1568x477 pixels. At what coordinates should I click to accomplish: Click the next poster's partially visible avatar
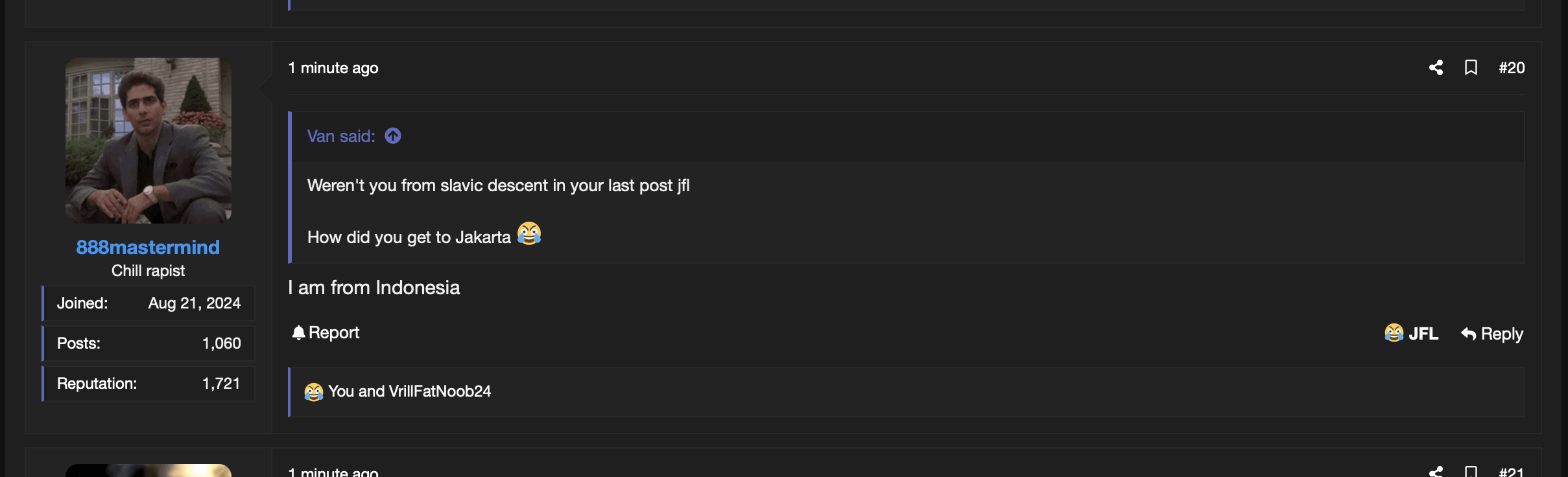[148, 470]
